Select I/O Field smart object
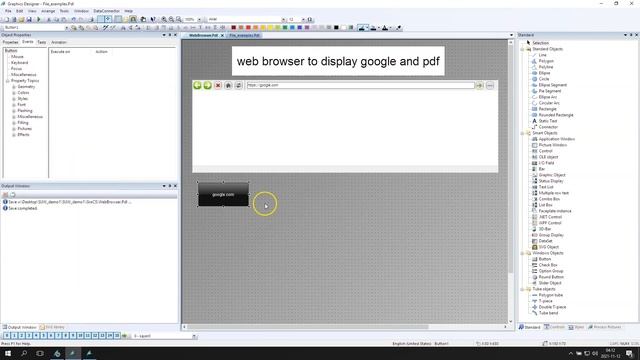 pos(546,163)
